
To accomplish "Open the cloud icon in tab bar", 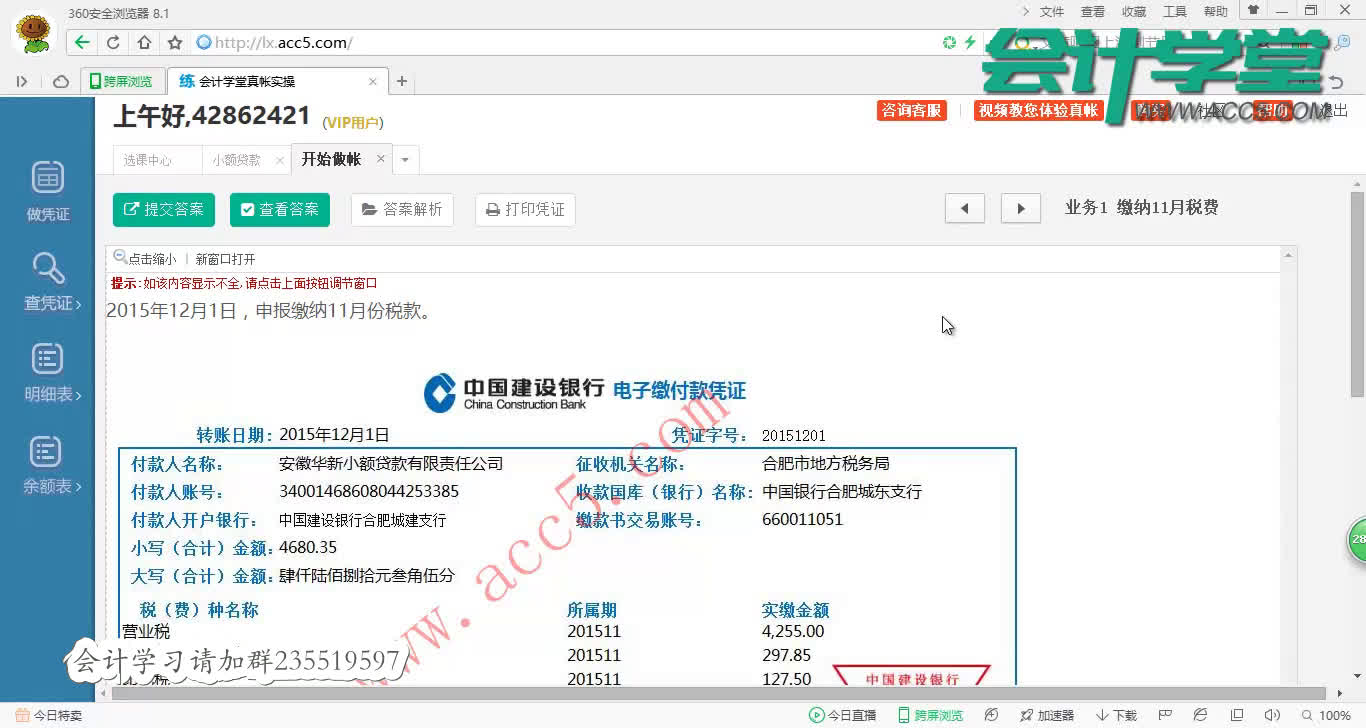I will [x=60, y=81].
